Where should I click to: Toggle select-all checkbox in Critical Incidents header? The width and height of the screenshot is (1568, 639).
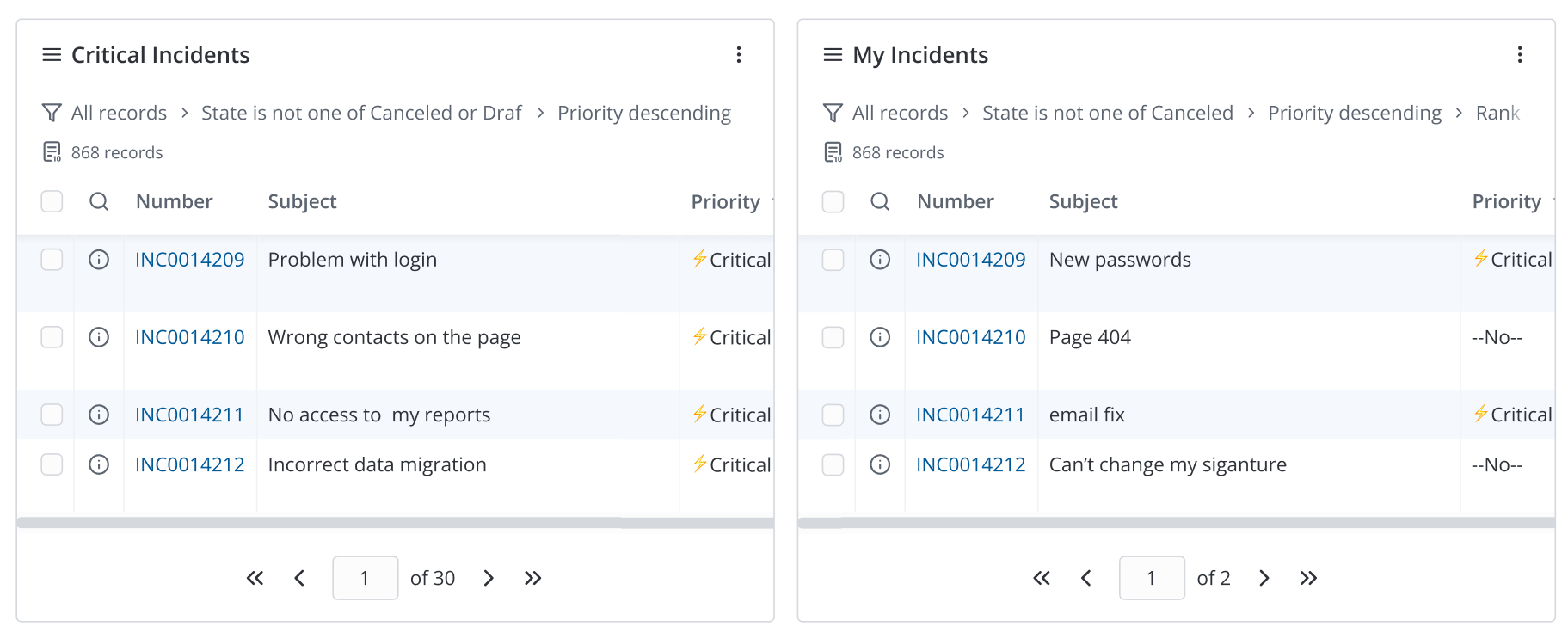[x=52, y=201]
